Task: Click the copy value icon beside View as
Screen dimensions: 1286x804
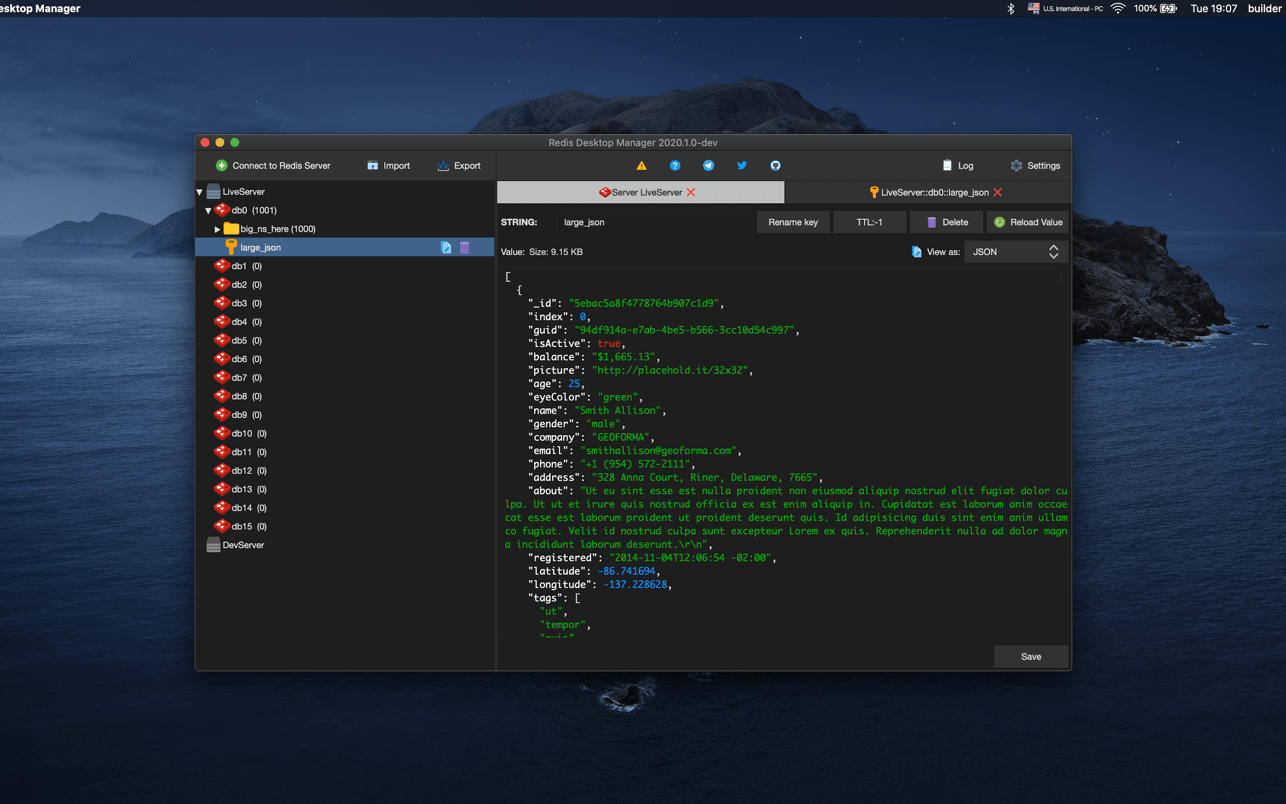Action: pos(916,252)
